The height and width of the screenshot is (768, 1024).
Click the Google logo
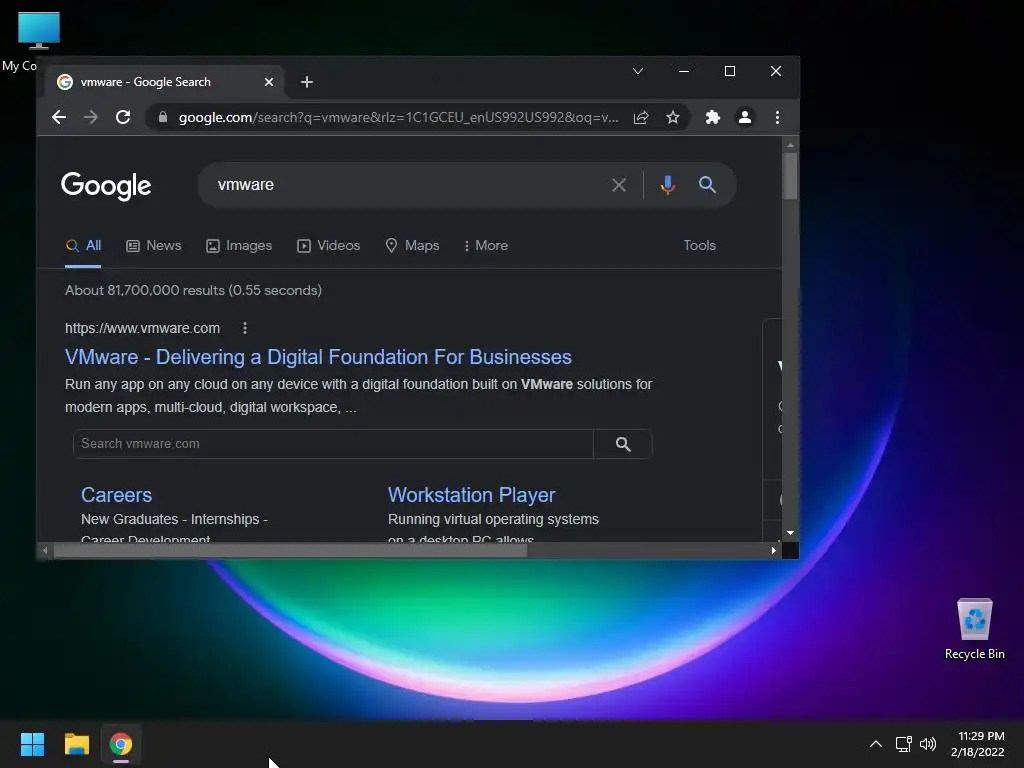click(x=106, y=186)
